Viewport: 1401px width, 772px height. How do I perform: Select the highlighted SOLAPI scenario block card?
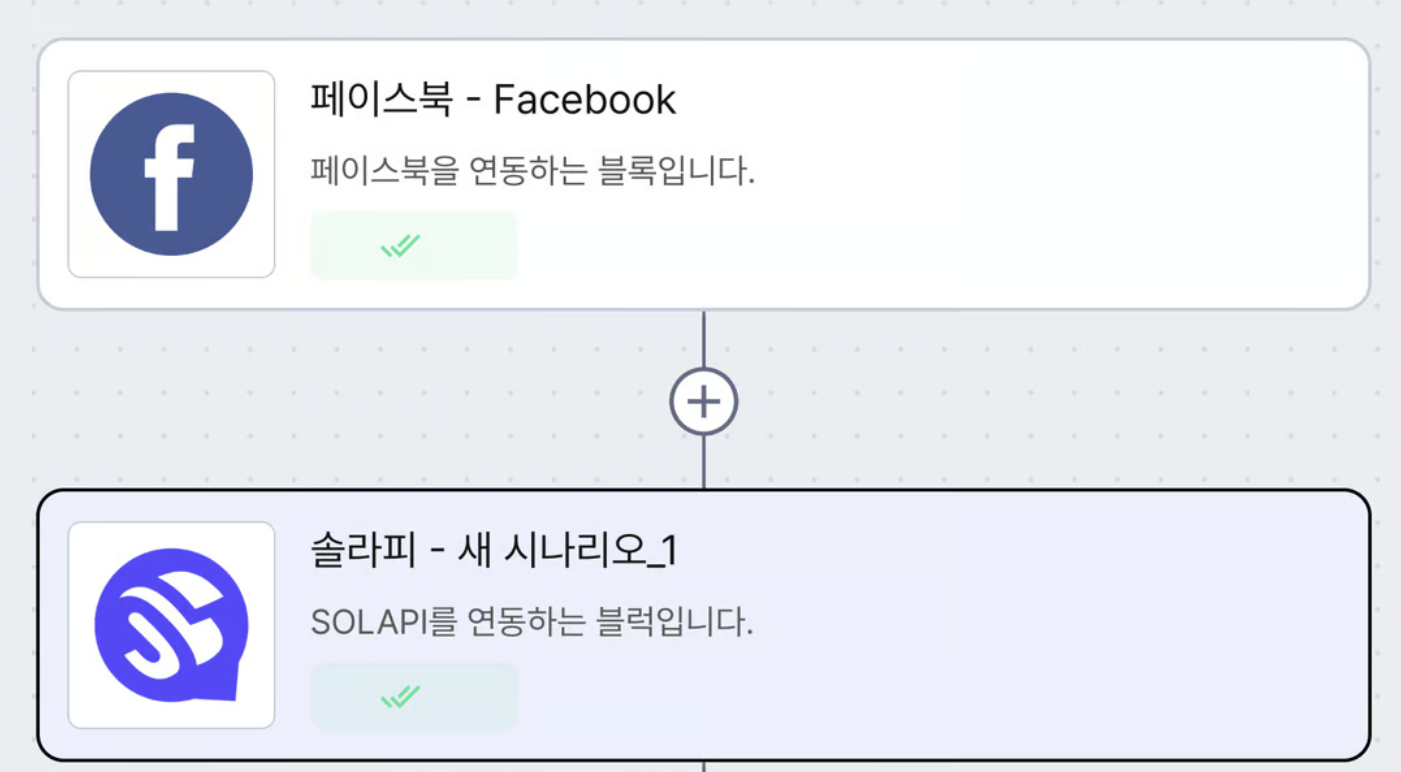coord(703,625)
